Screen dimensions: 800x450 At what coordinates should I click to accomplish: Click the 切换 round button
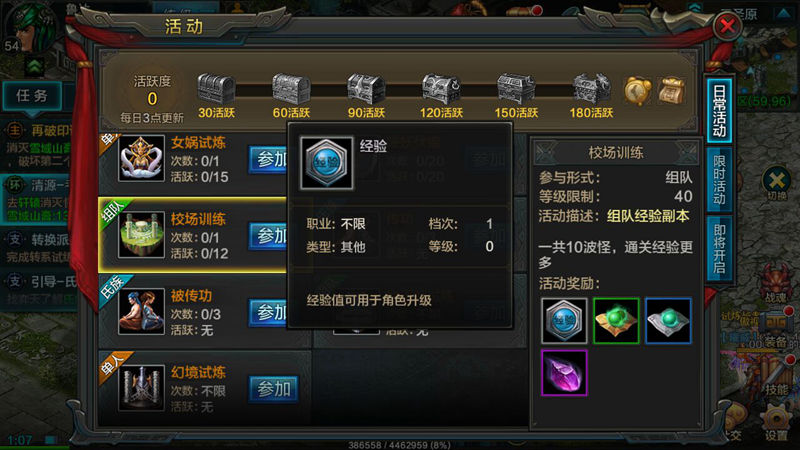pyautogui.click(x=777, y=183)
